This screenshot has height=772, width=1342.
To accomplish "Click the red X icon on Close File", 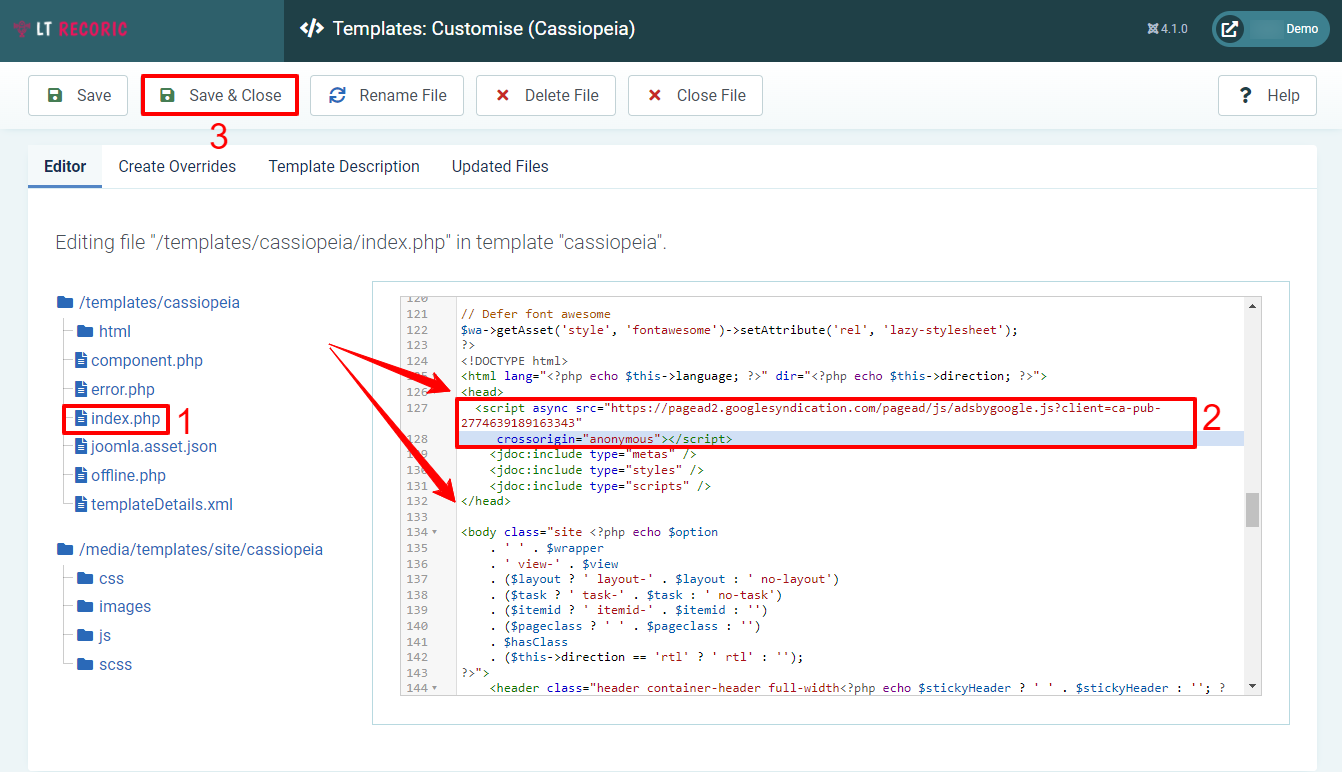I will click(x=655, y=95).
